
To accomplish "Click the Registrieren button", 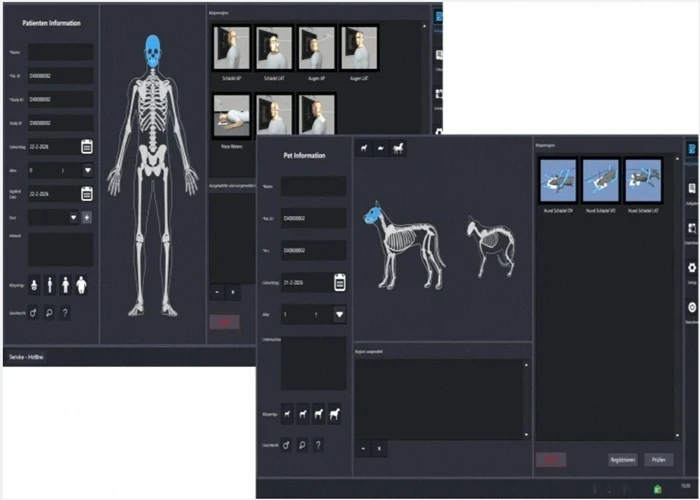I will coord(622,460).
